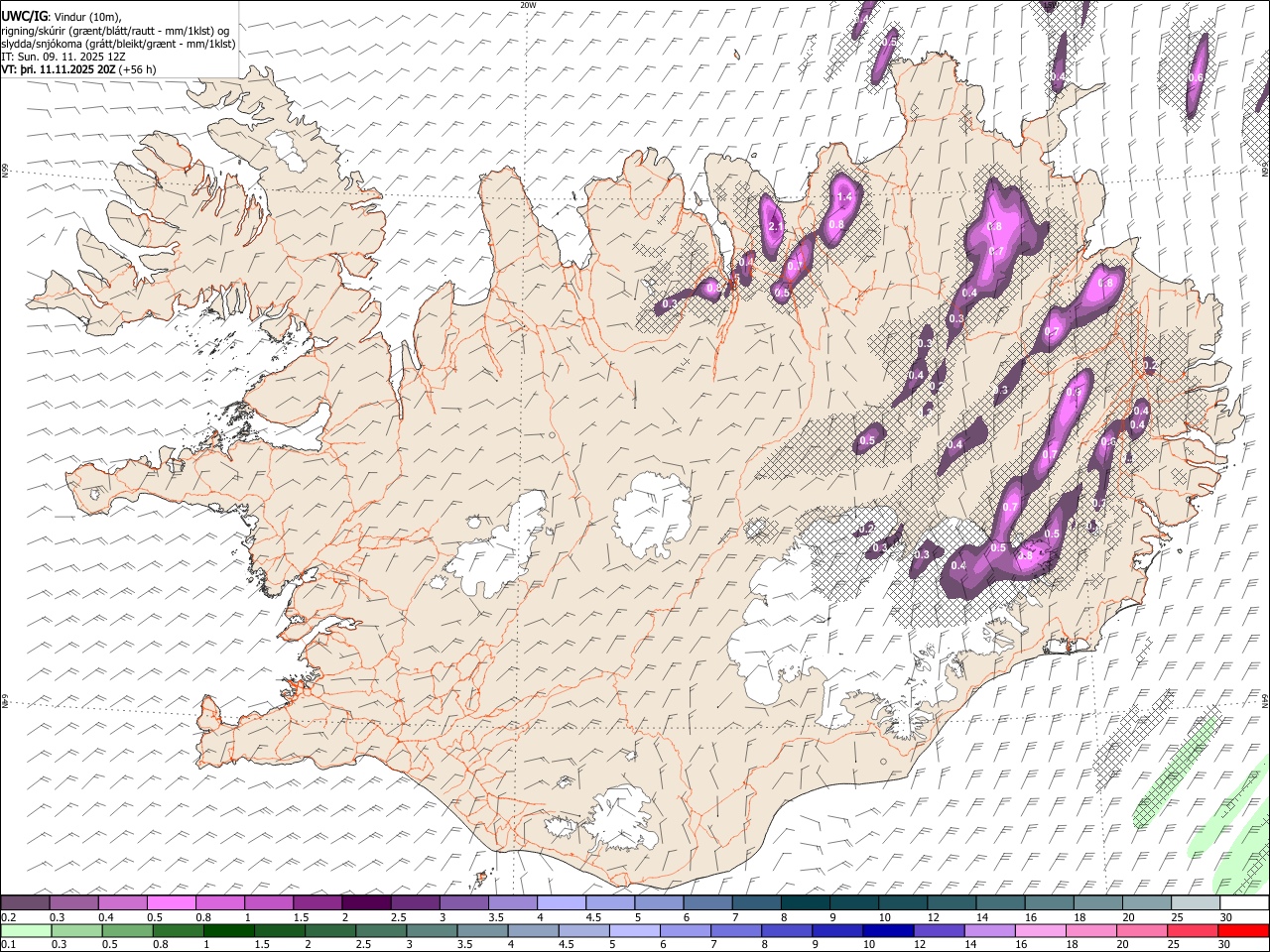Click the 'UWC/IG: Vindur (10m)' title text
This screenshot has height=952, width=1270.
[62, 17]
